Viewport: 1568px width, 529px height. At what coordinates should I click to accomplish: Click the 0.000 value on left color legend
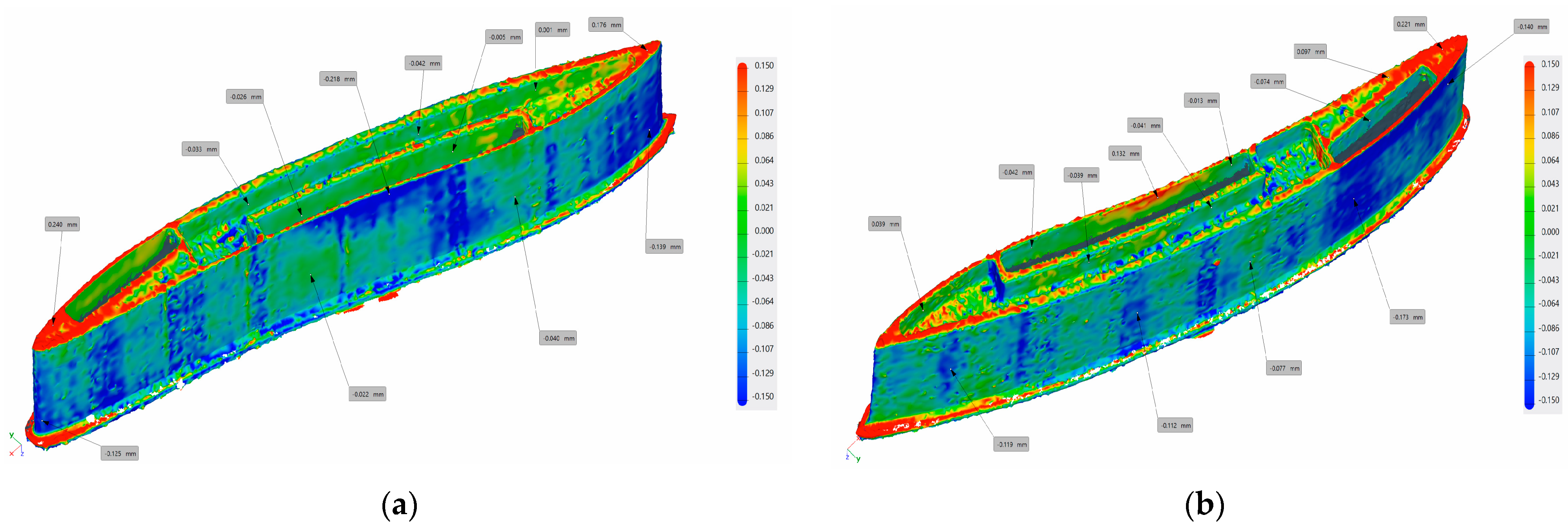[x=764, y=231]
